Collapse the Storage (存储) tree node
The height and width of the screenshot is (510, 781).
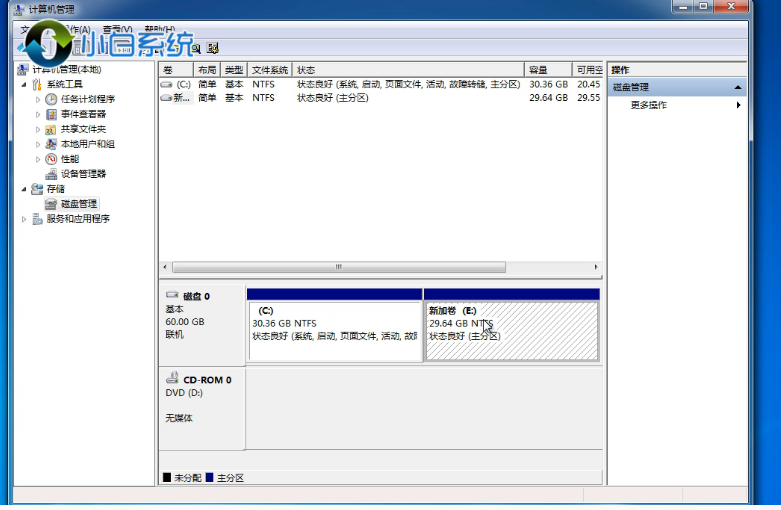(24, 189)
